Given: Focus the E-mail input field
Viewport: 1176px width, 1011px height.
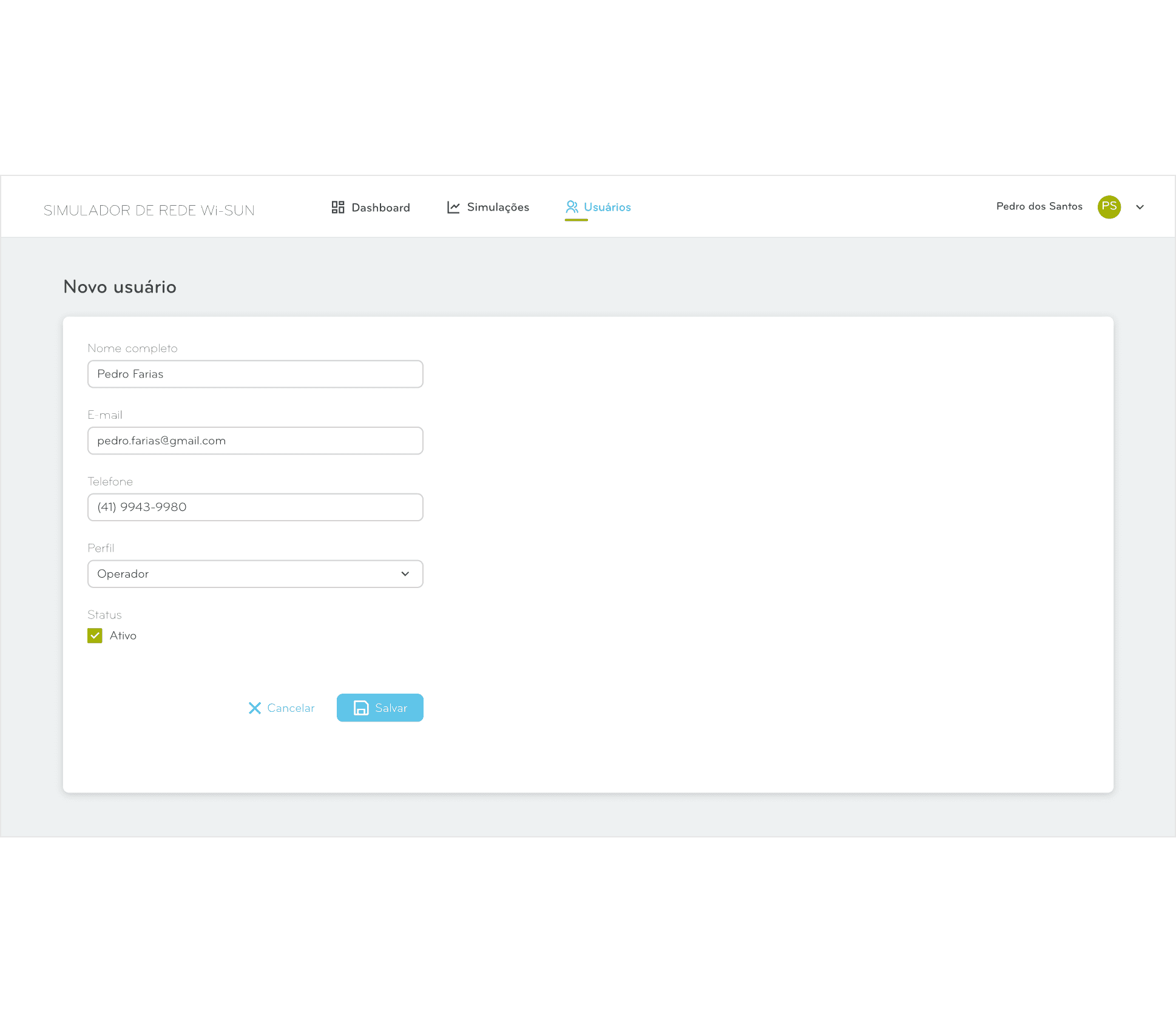Looking at the screenshot, I should [x=255, y=441].
